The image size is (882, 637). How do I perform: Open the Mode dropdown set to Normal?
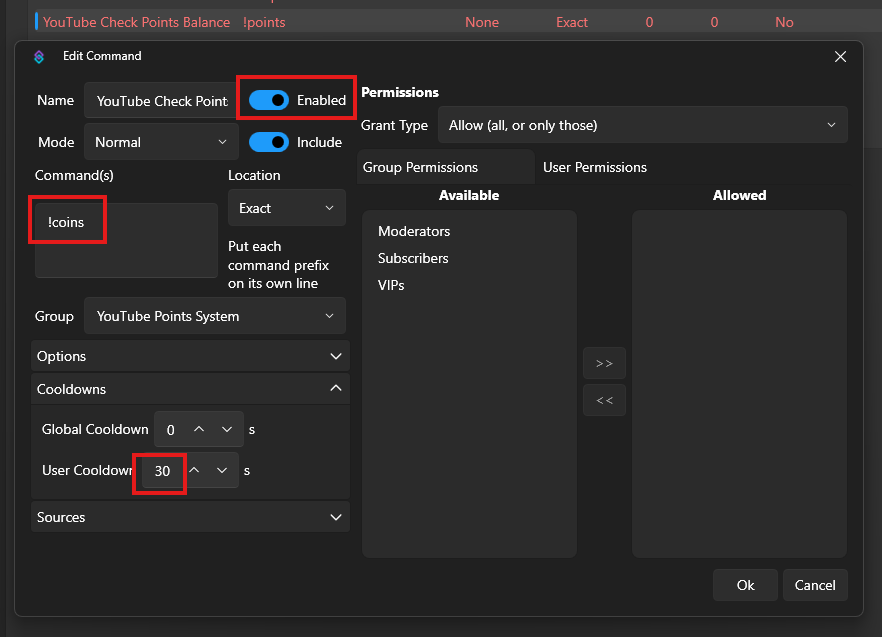[162, 142]
